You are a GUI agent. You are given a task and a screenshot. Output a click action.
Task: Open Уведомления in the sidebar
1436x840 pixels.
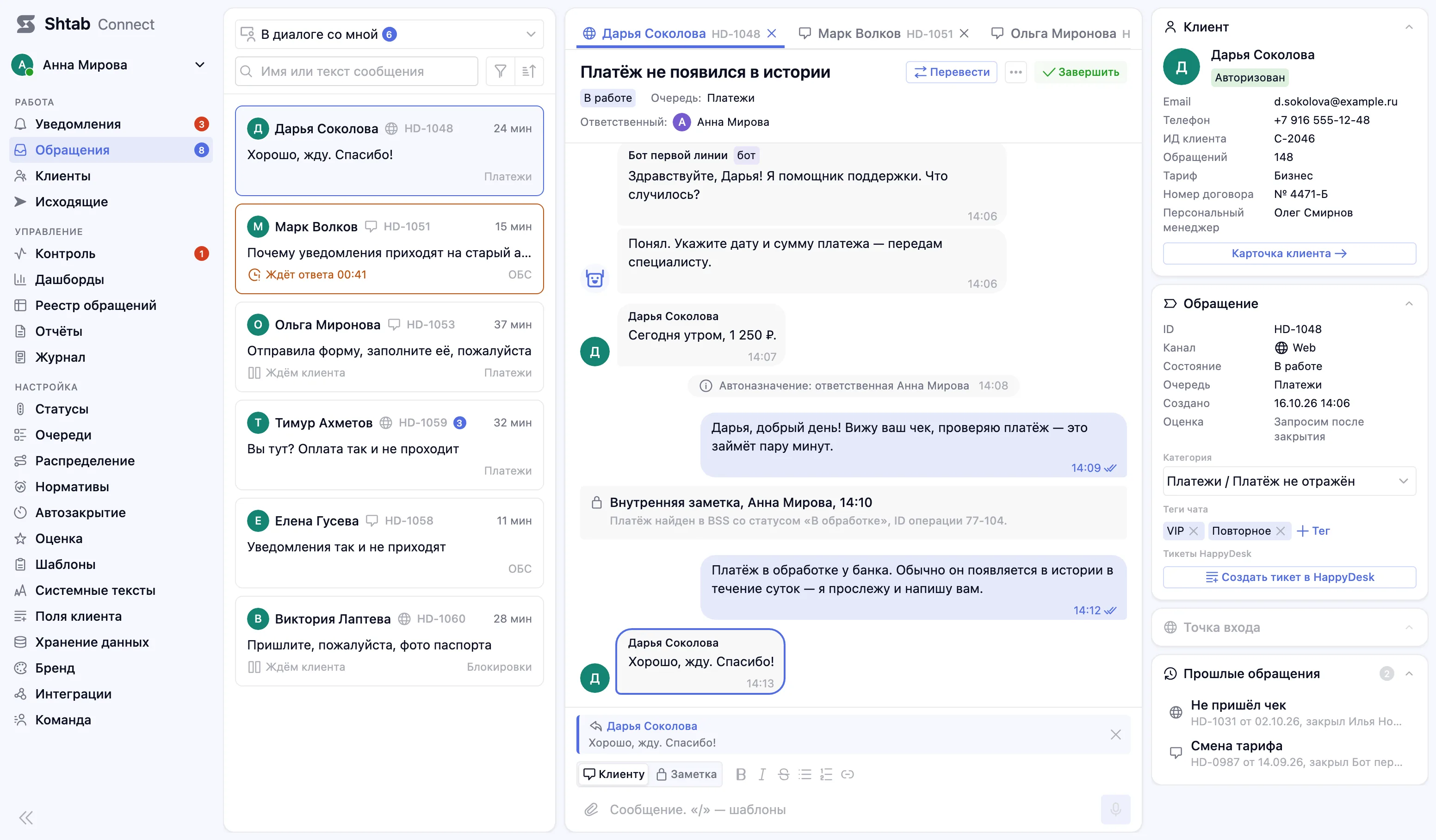point(111,124)
